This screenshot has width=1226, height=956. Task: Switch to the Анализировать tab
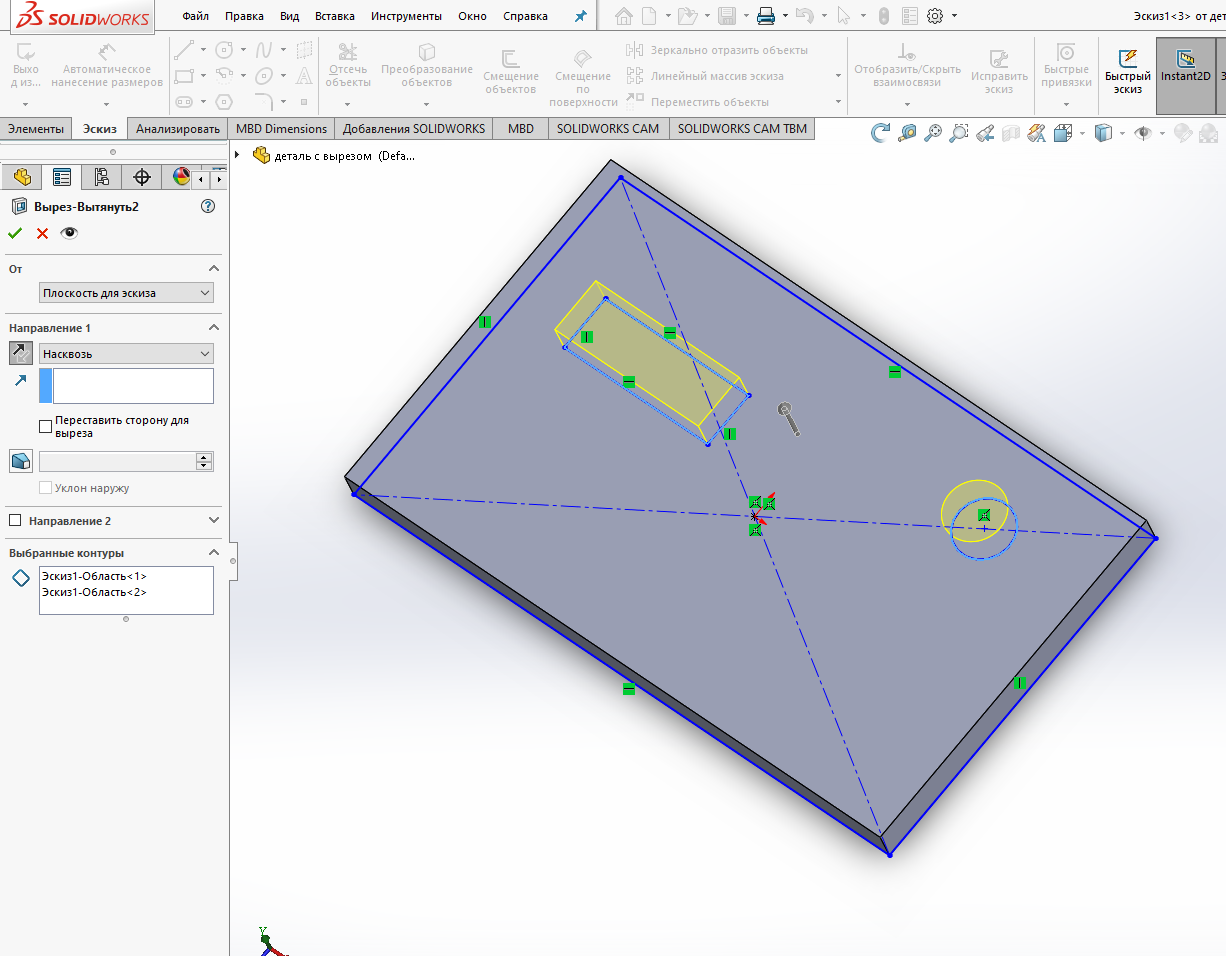[178, 128]
